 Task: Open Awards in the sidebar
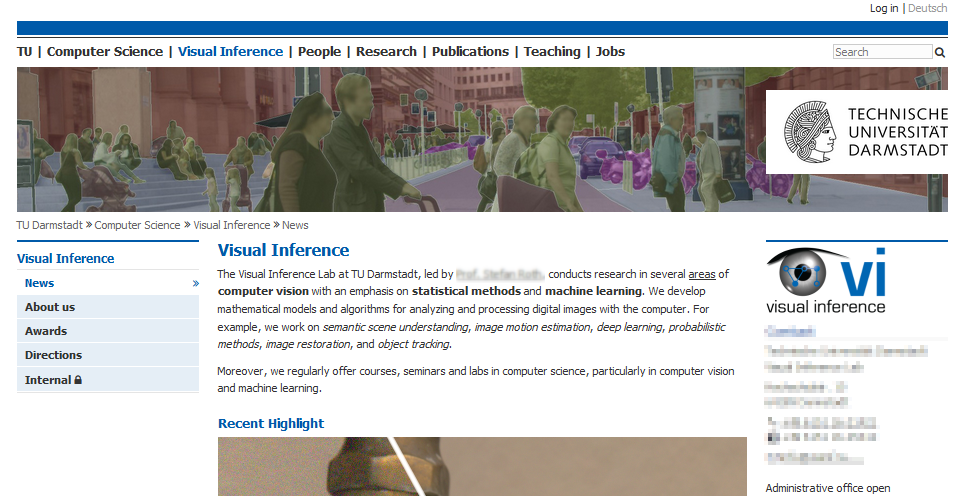108,331
